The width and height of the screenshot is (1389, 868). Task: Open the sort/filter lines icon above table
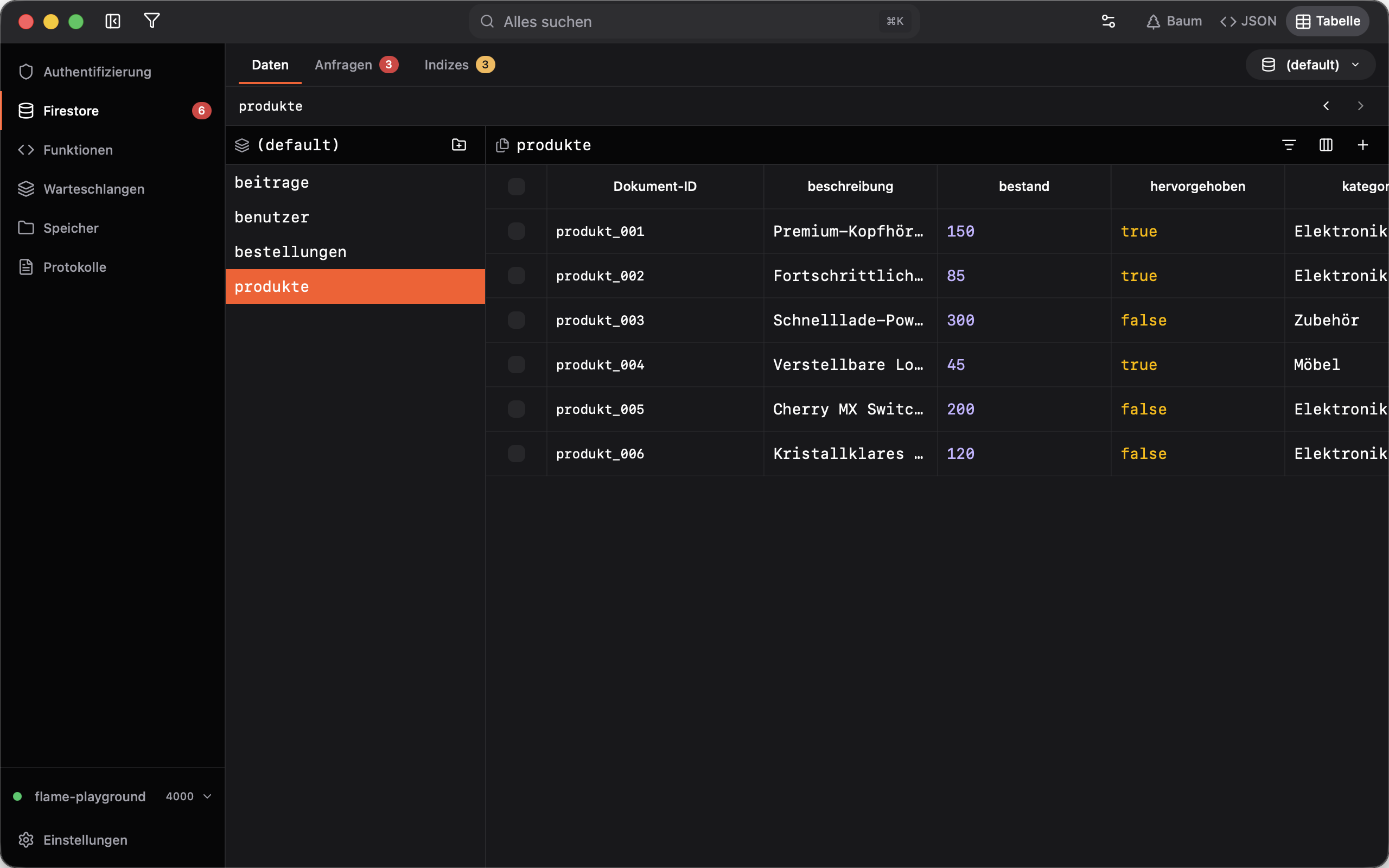tap(1289, 145)
